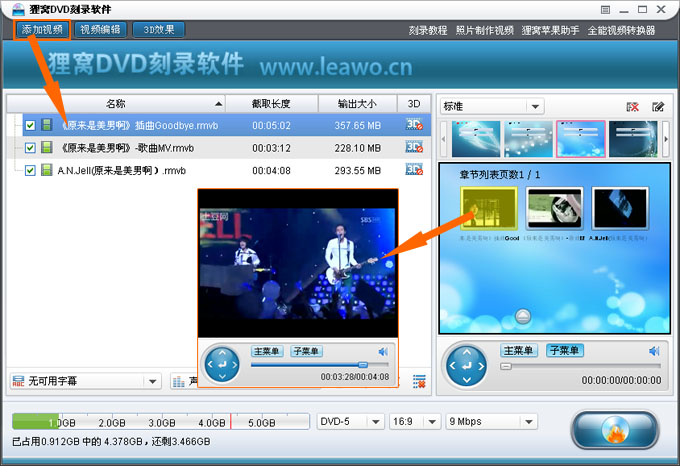
Task: Click the round up-arrow button in menu preview
Action: tap(523, 316)
